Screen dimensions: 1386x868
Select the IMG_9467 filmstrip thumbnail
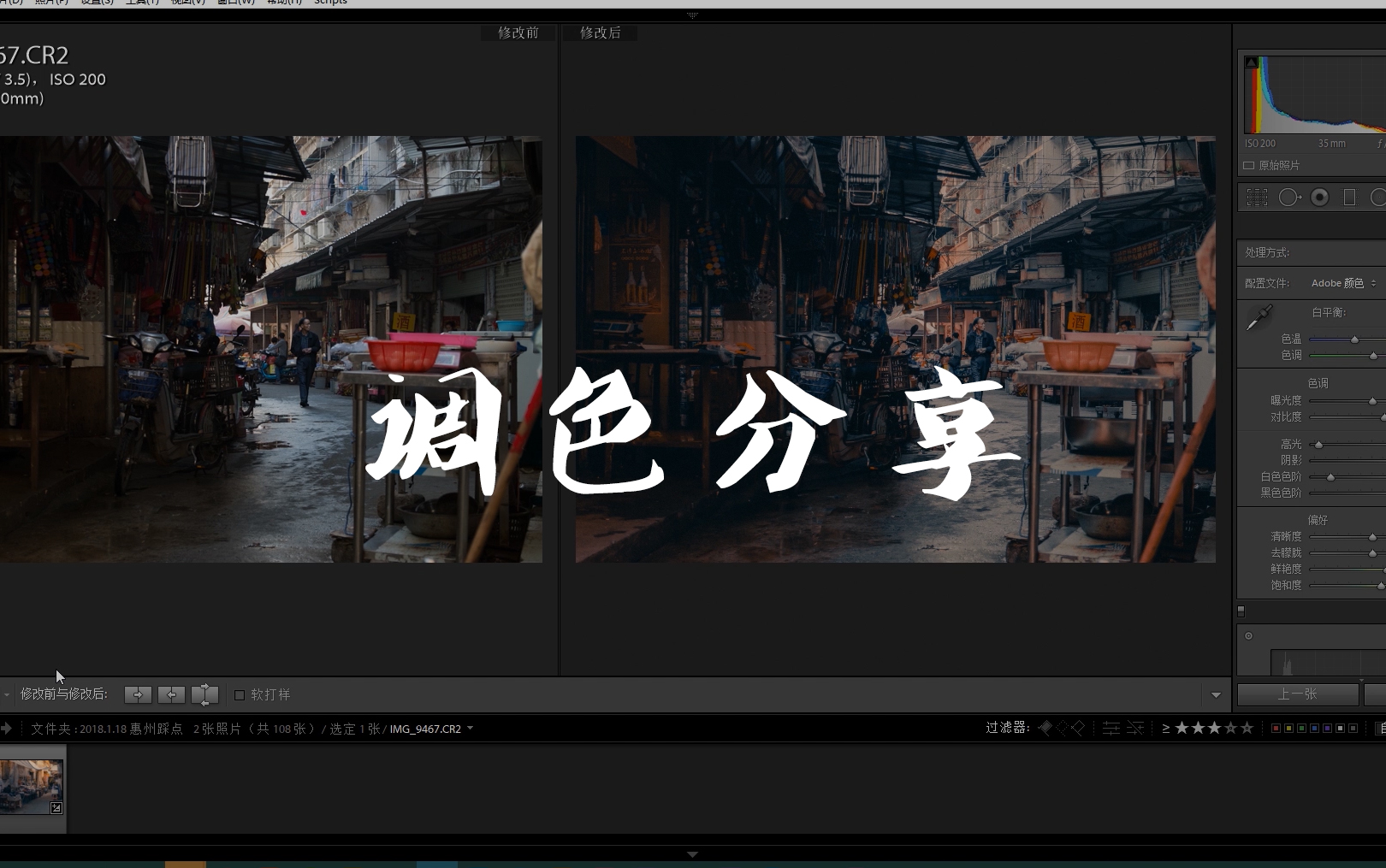point(31,787)
